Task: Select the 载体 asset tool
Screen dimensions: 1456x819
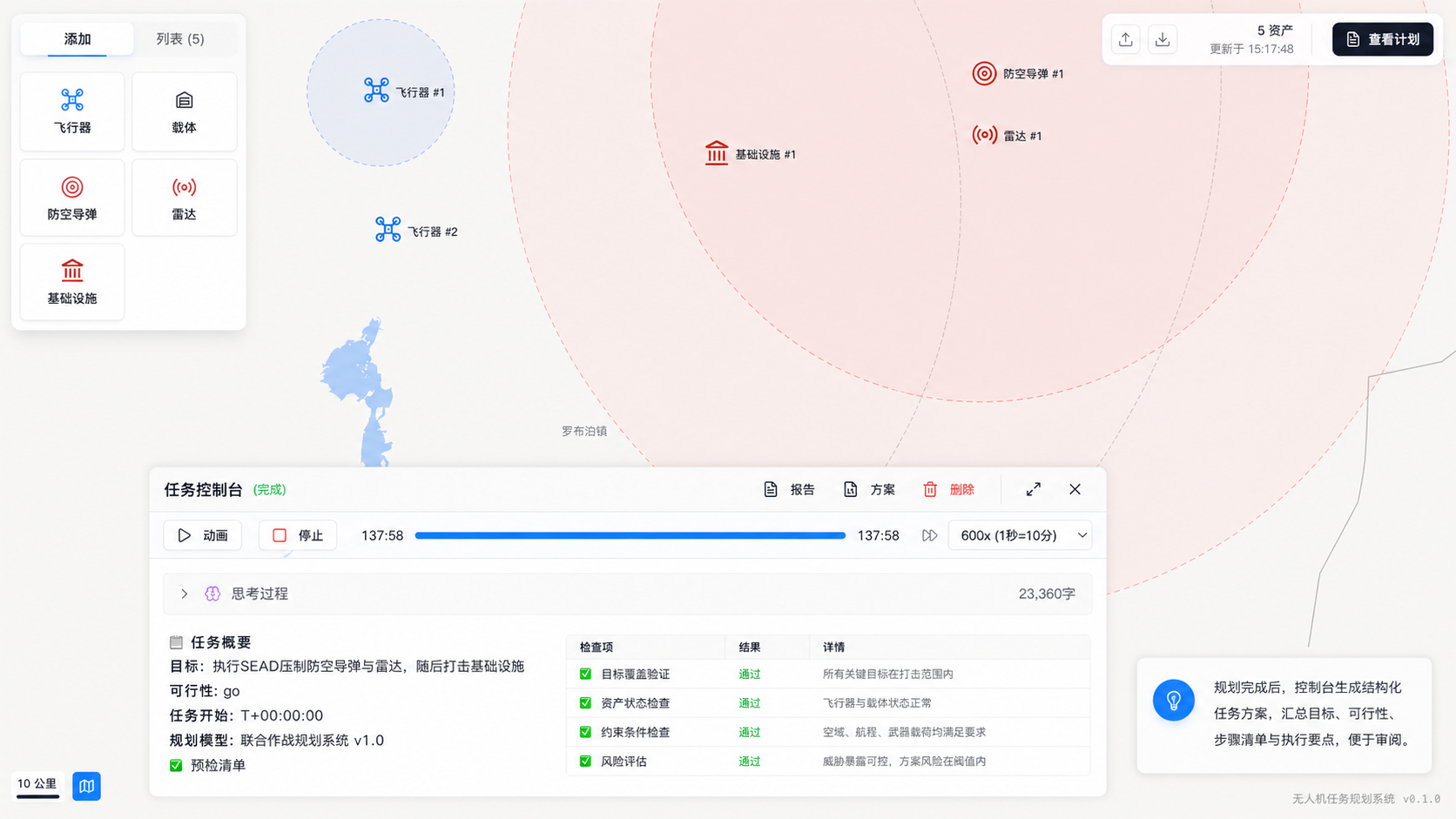Action: [184, 111]
